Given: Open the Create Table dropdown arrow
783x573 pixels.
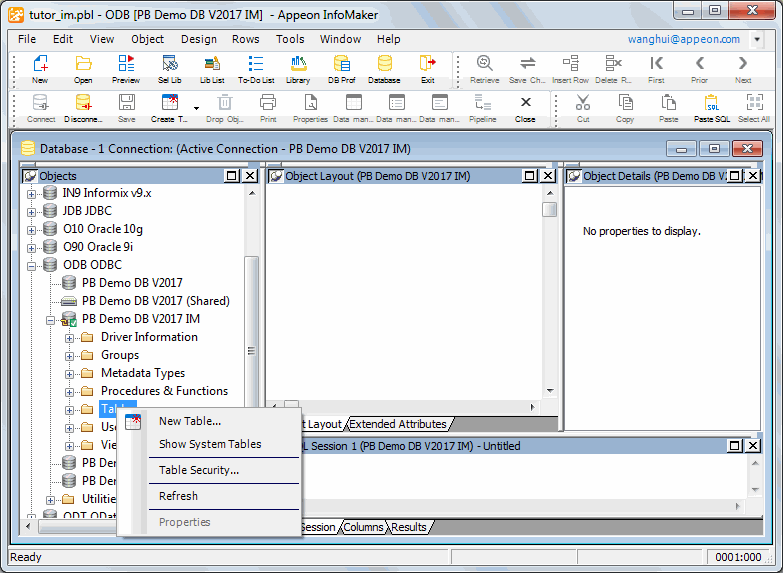Looking at the screenshot, I should (x=196, y=107).
